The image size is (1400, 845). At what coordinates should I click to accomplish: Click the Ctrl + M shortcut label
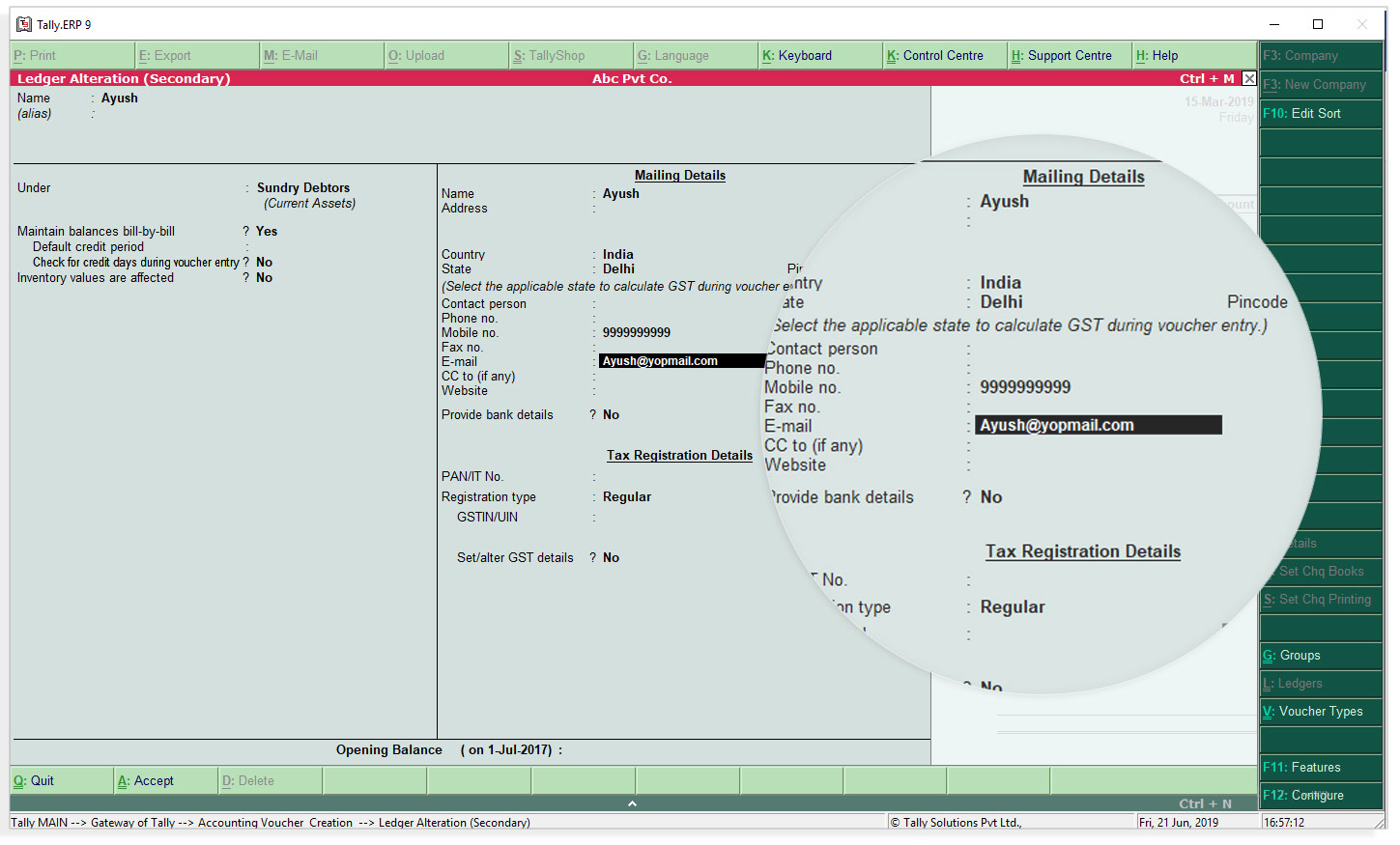click(x=1207, y=79)
